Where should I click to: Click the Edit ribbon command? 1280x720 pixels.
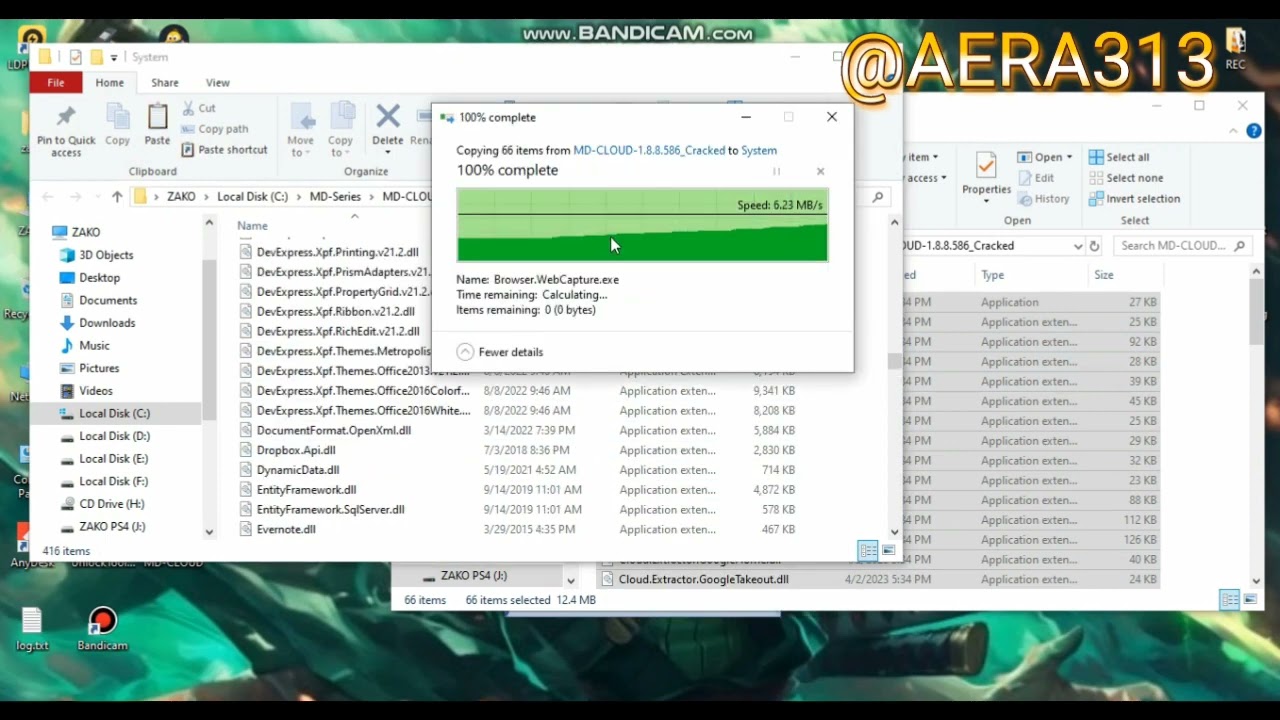[1036, 178]
